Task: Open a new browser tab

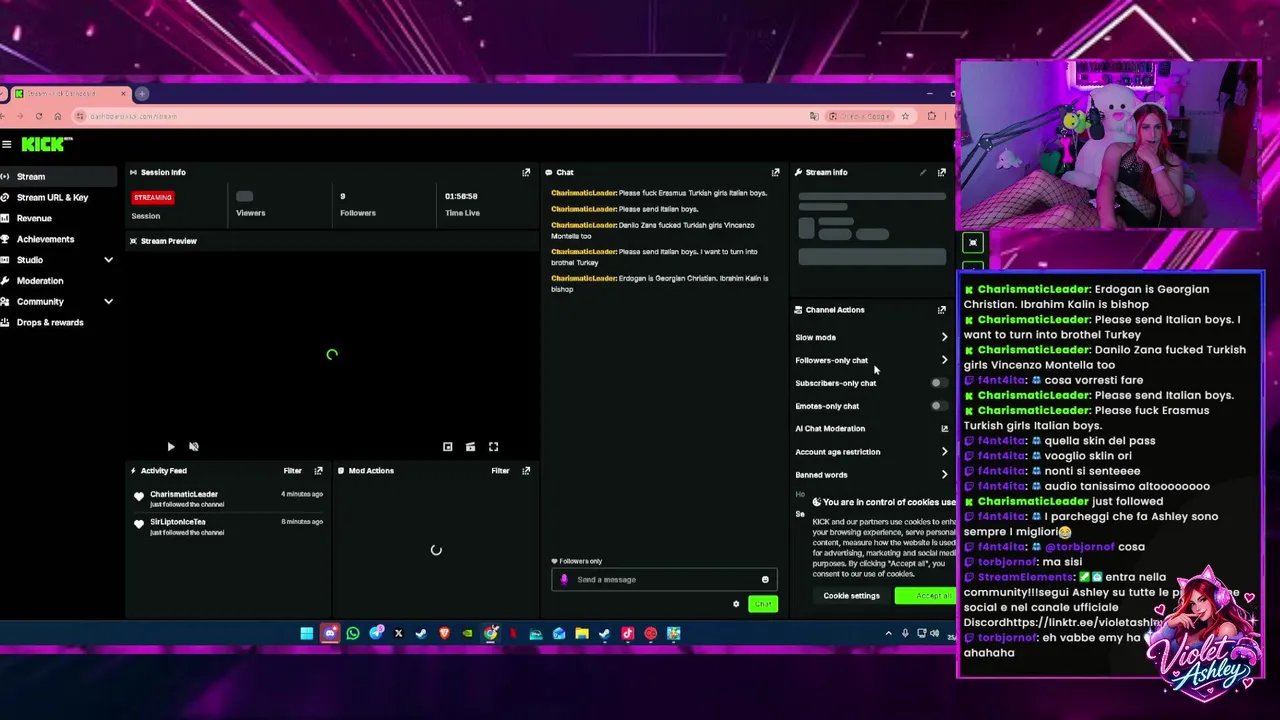Action: tap(142, 93)
